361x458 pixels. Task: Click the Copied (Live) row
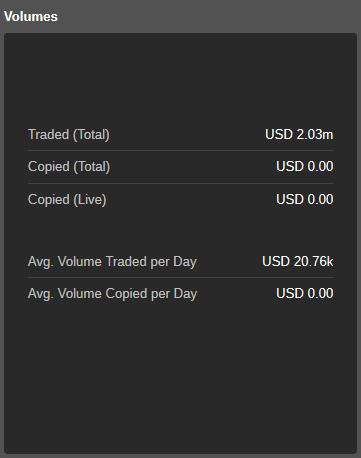(x=180, y=199)
